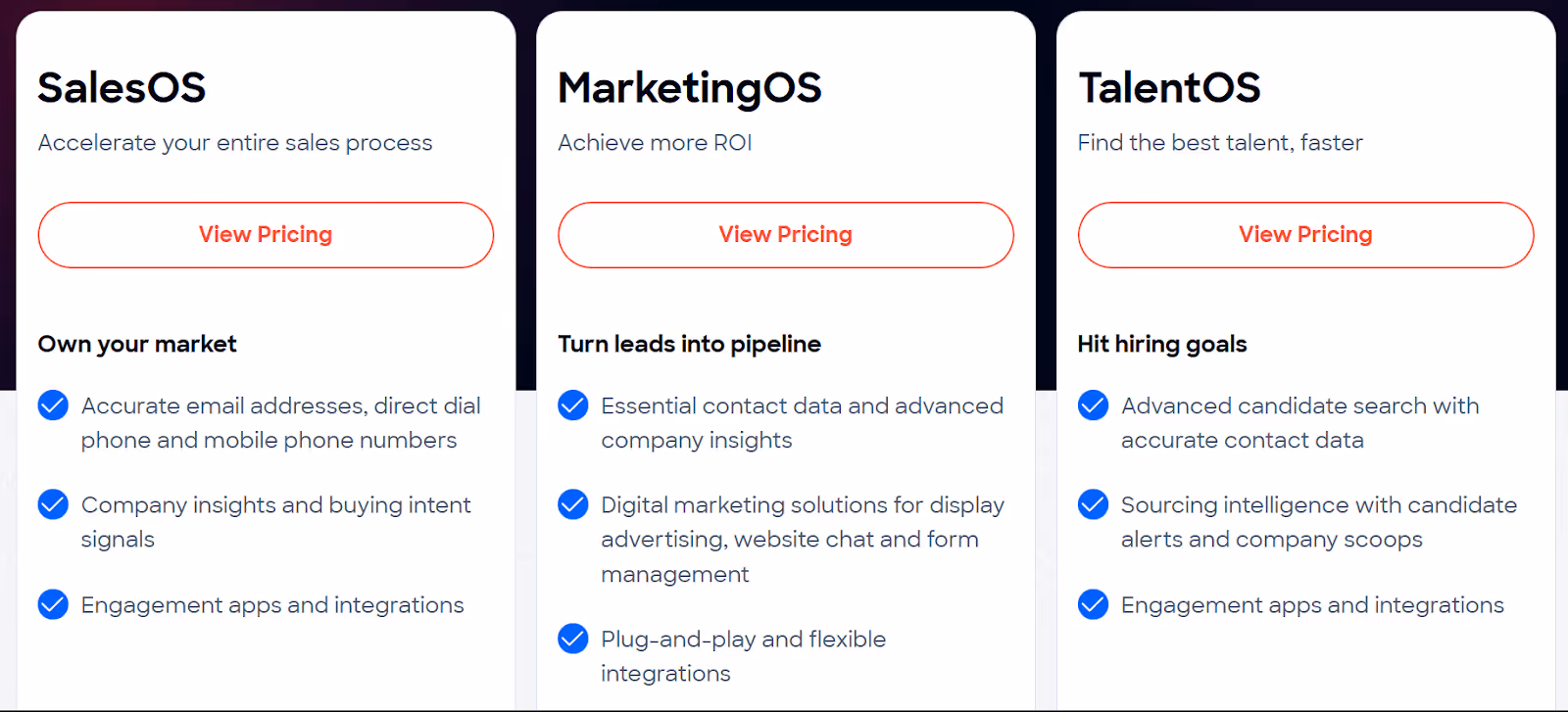Open the TalentOS product heading
Image resolution: width=1568 pixels, height=712 pixels.
(1168, 88)
